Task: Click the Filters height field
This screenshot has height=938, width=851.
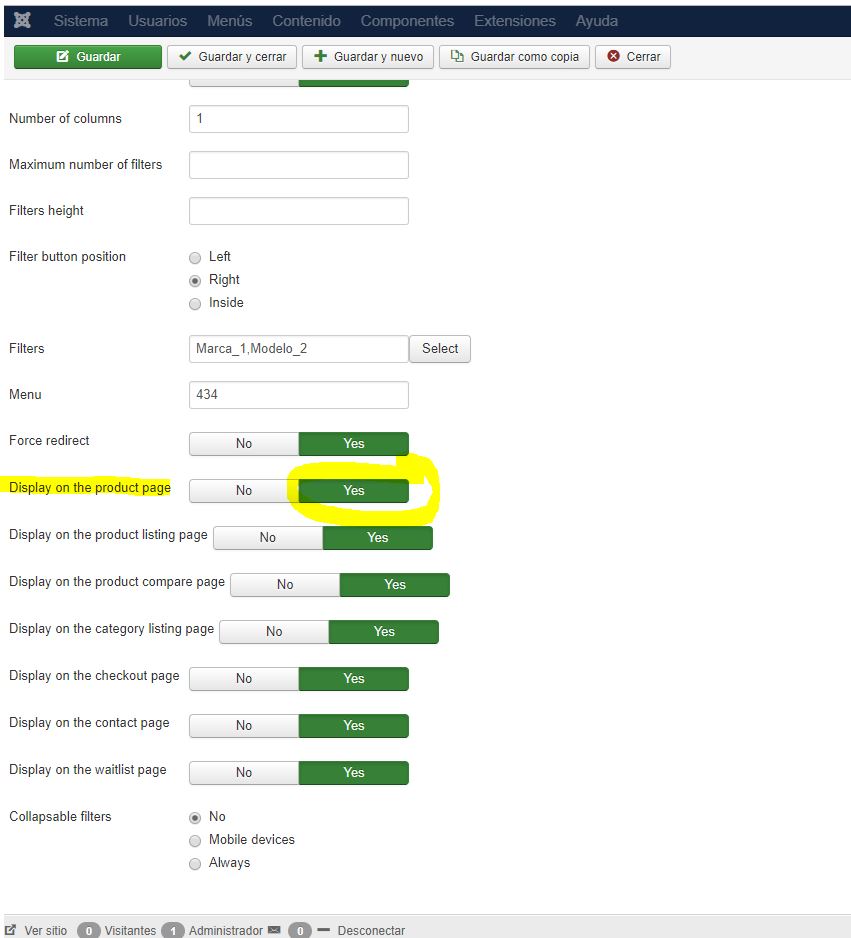Action: [x=299, y=211]
